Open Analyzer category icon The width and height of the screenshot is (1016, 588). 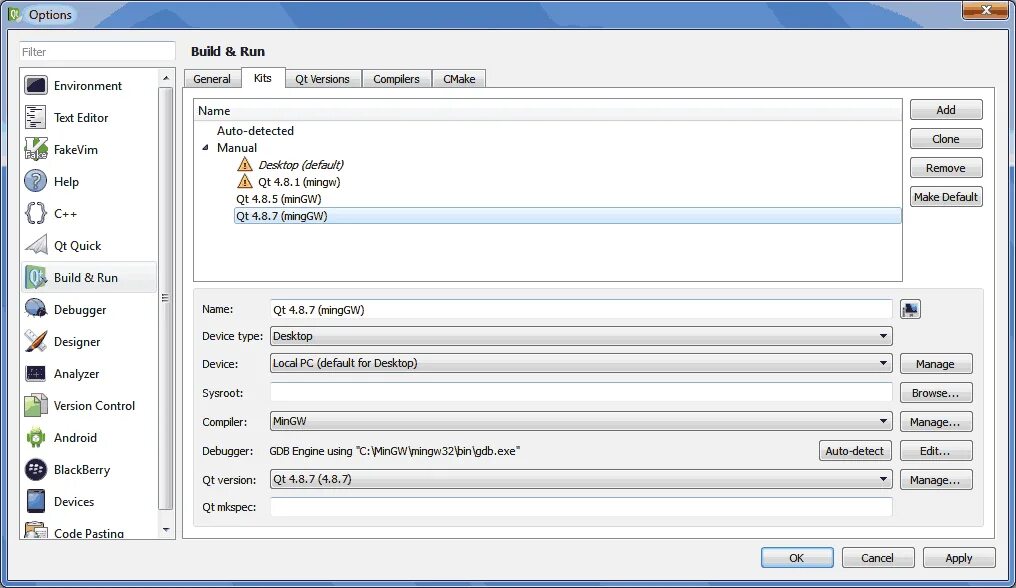pyautogui.click(x=36, y=373)
